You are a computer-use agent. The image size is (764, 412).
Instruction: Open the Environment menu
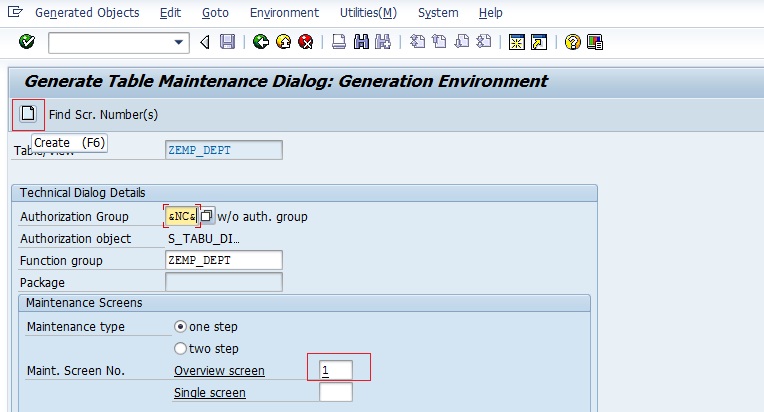(x=284, y=13)
